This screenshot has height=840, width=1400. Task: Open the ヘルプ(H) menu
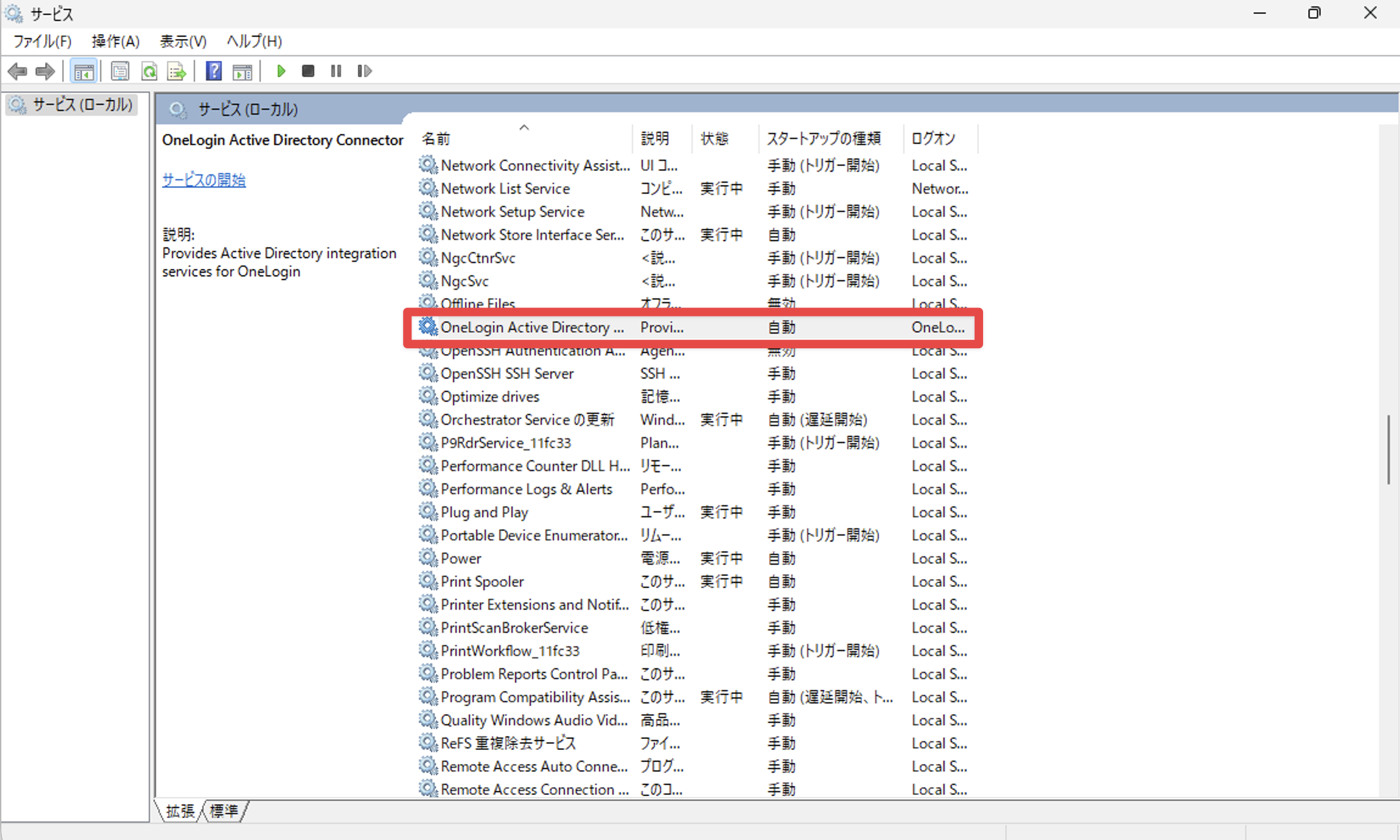pyautogui.click(x=254, y=41)
